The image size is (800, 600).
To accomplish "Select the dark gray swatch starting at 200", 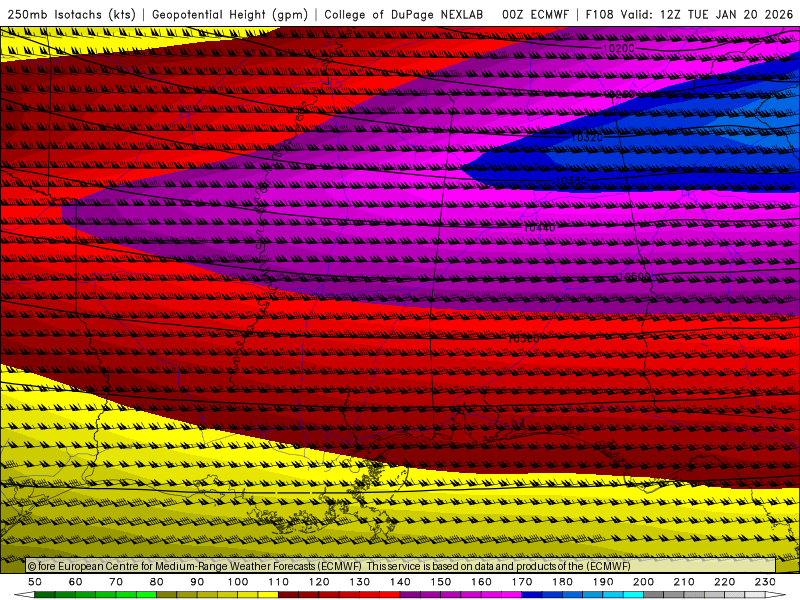I will [x=654, y=595].
